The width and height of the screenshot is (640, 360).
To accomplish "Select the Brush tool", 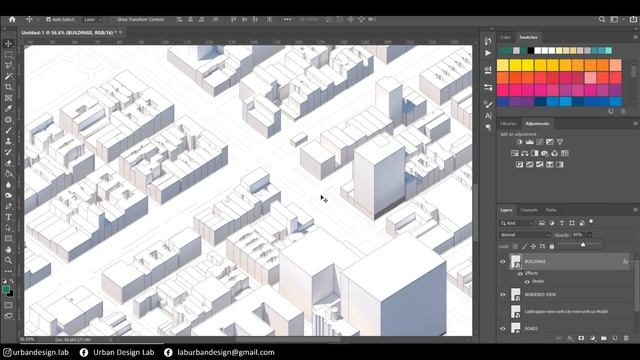I will click(8, 131).
